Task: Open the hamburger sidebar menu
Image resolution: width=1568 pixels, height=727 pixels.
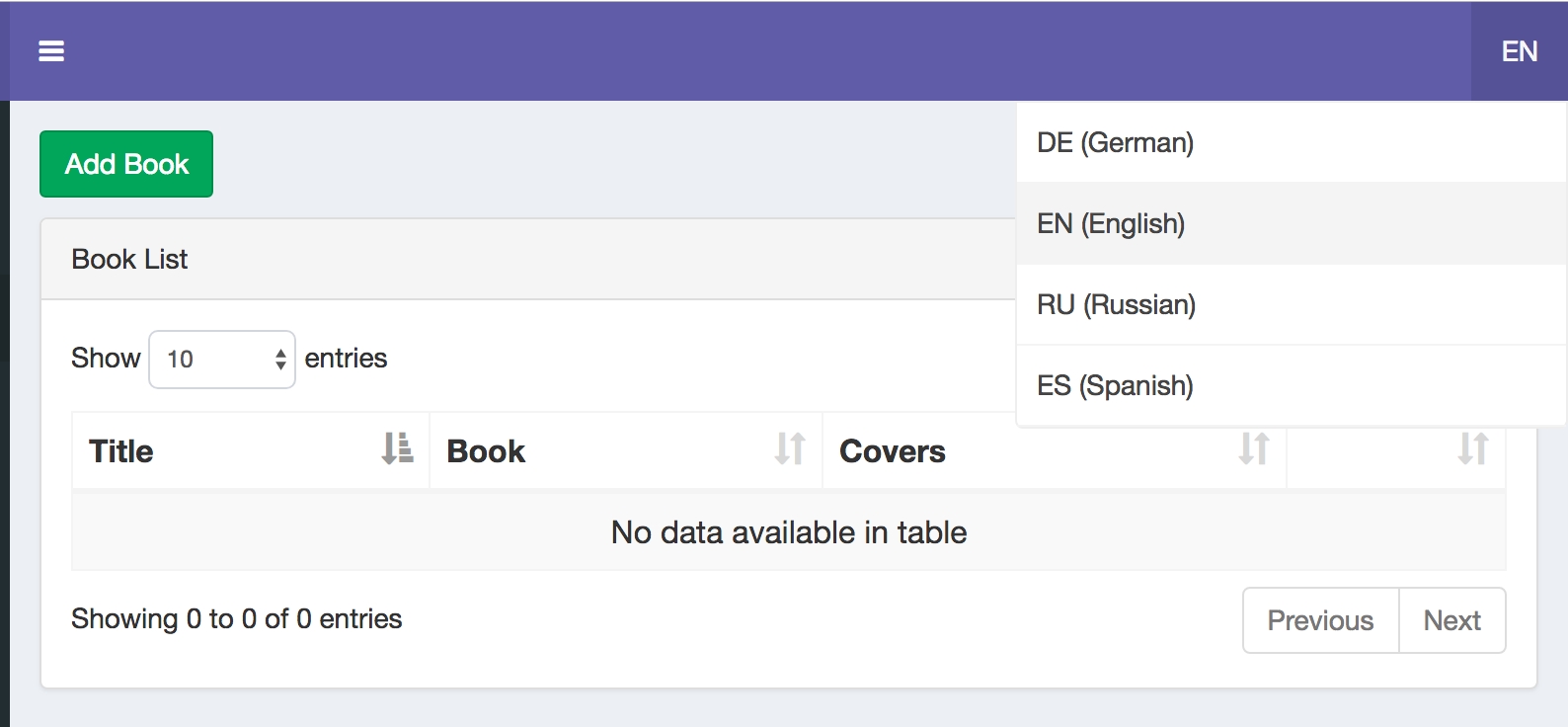Action: click(x=51, y=51)
